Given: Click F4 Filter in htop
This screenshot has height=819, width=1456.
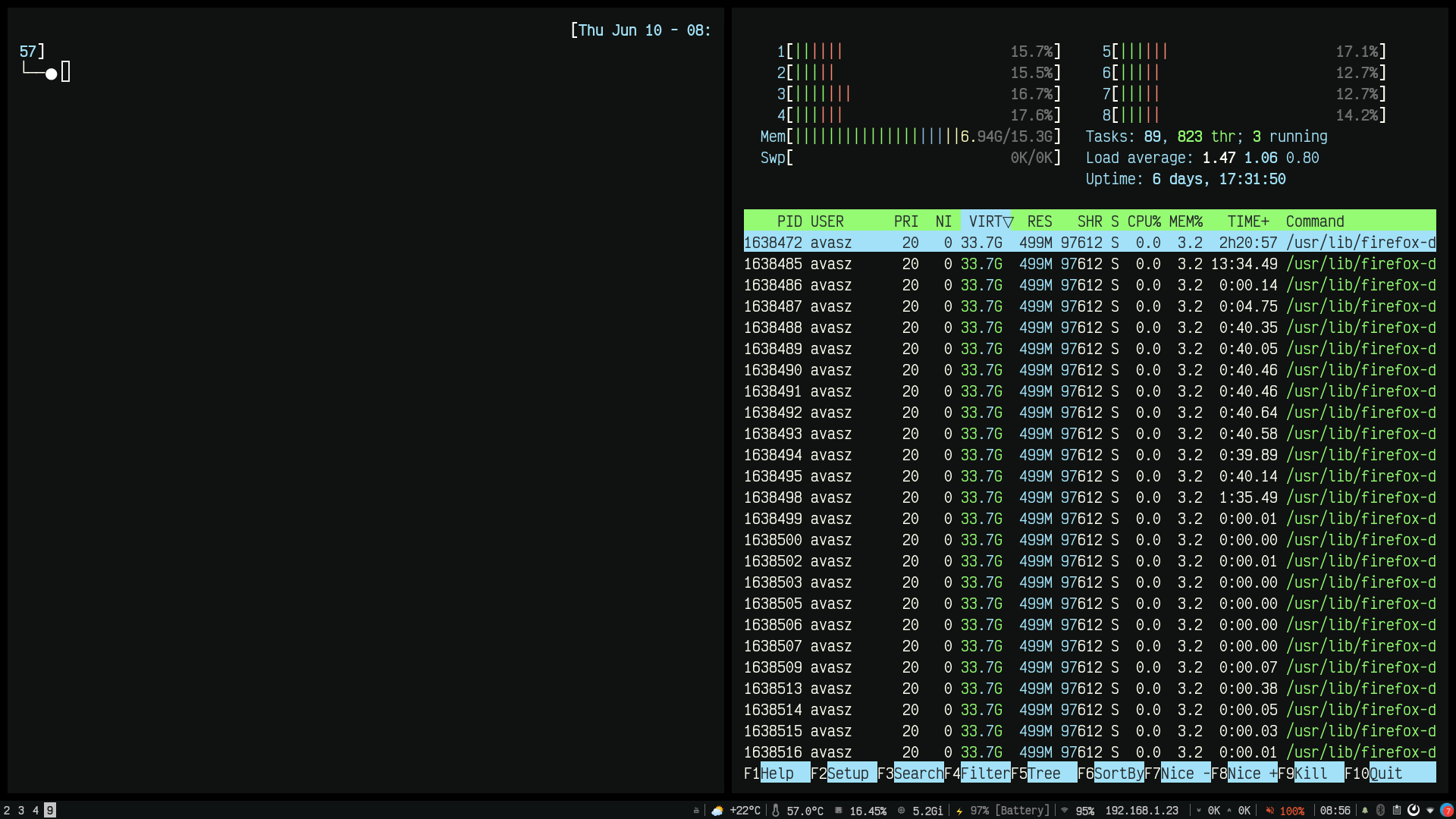Looking at the screenshot, I should coord(977,773).
